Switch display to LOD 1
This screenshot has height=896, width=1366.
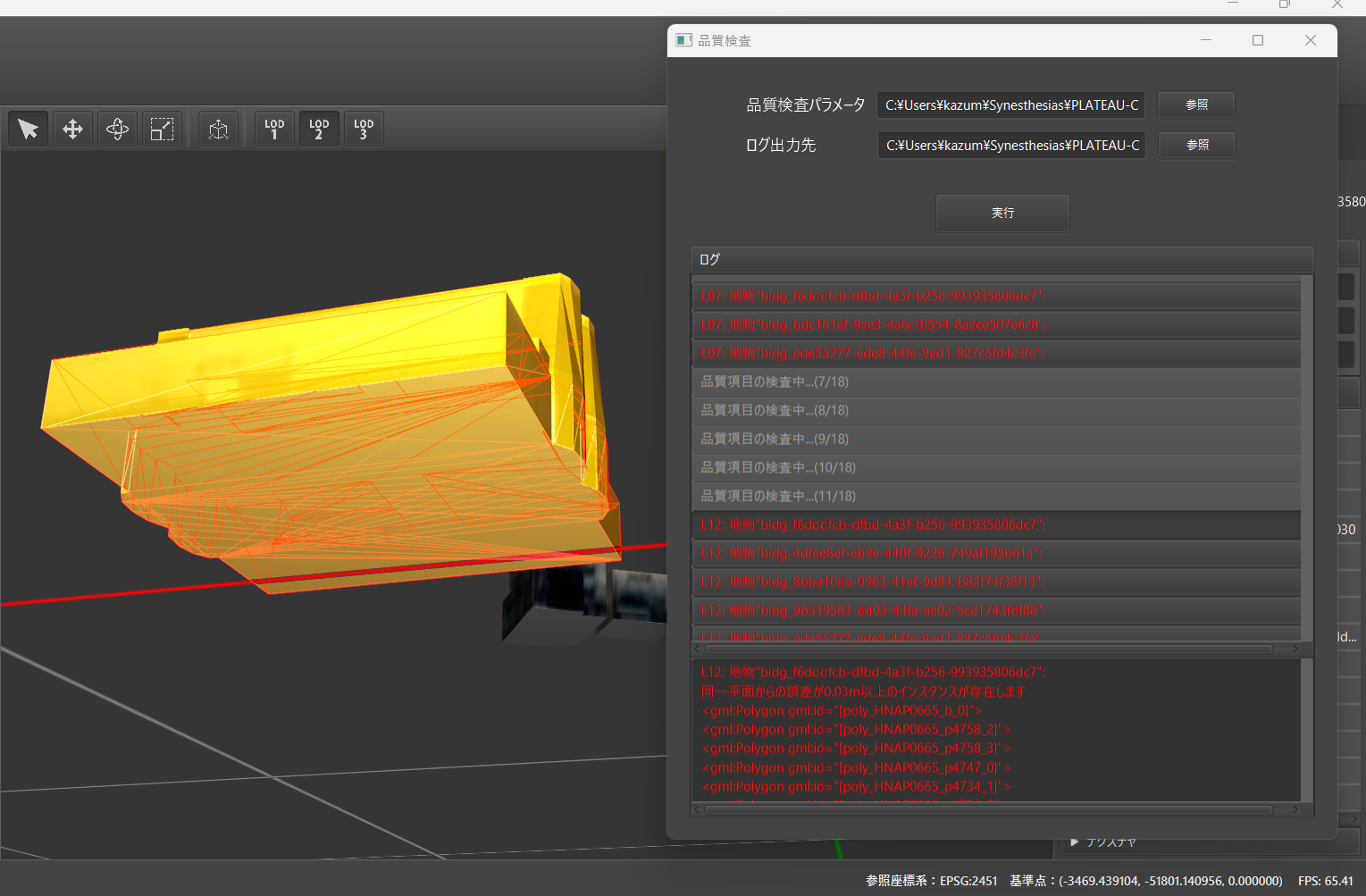coord(274,129)
